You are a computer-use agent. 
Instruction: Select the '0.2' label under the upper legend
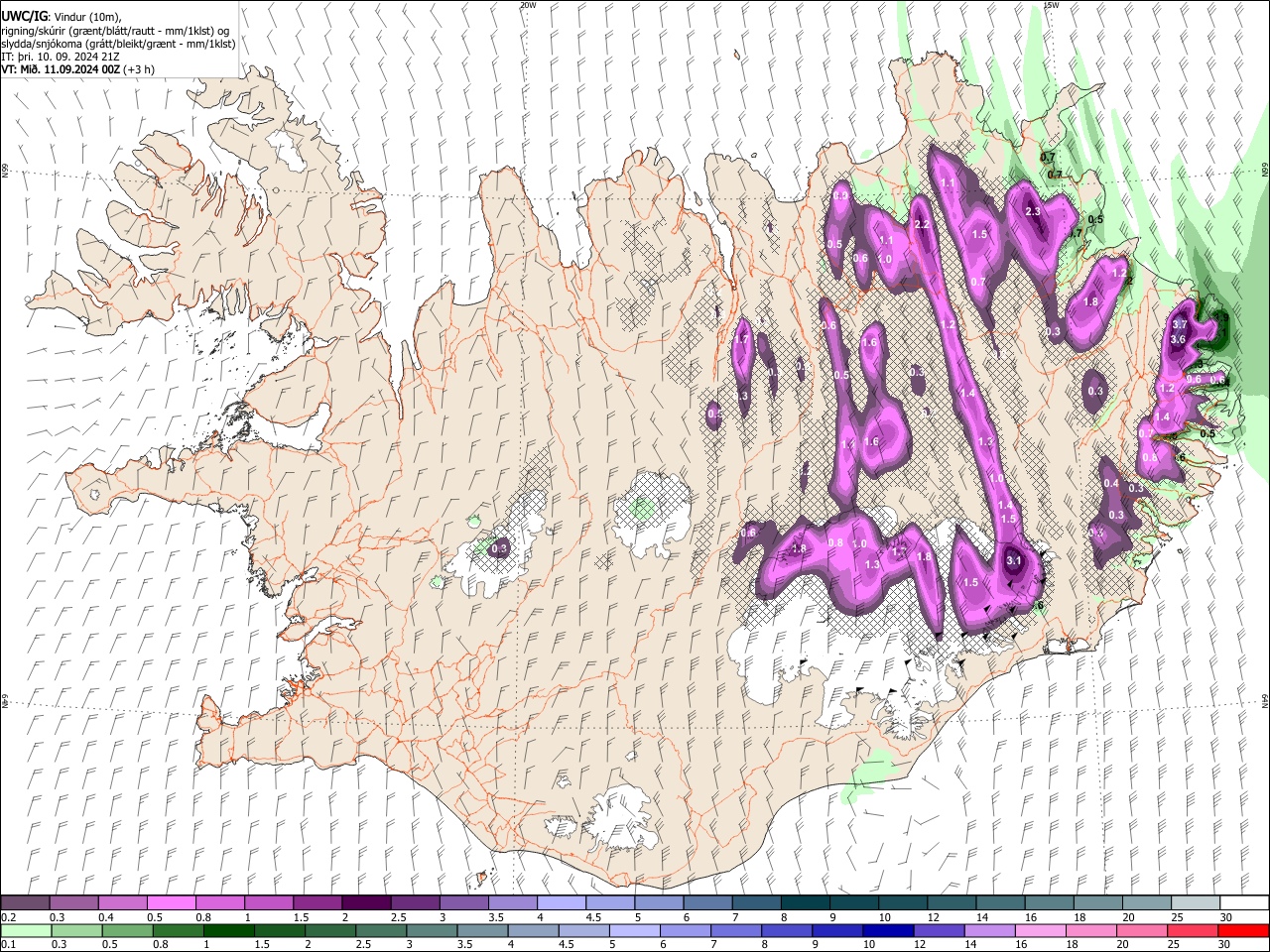9,917
